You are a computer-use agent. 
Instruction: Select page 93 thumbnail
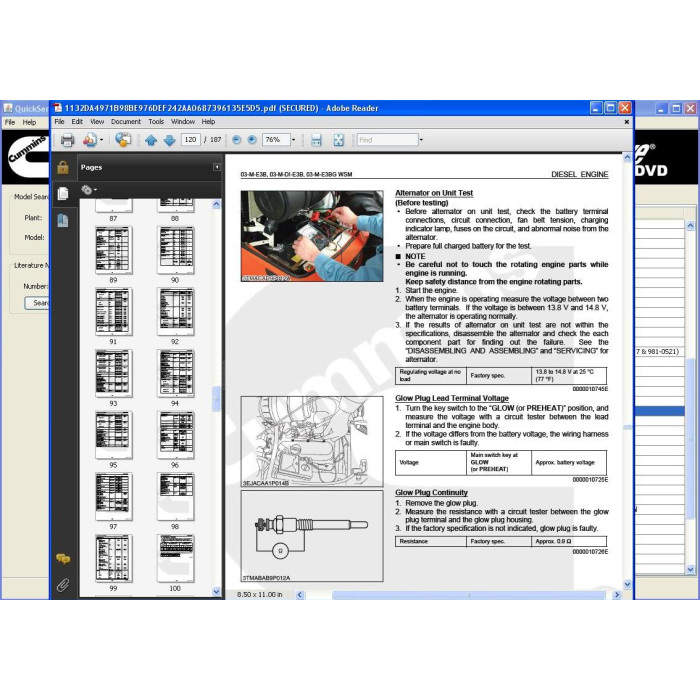(113, 373)
